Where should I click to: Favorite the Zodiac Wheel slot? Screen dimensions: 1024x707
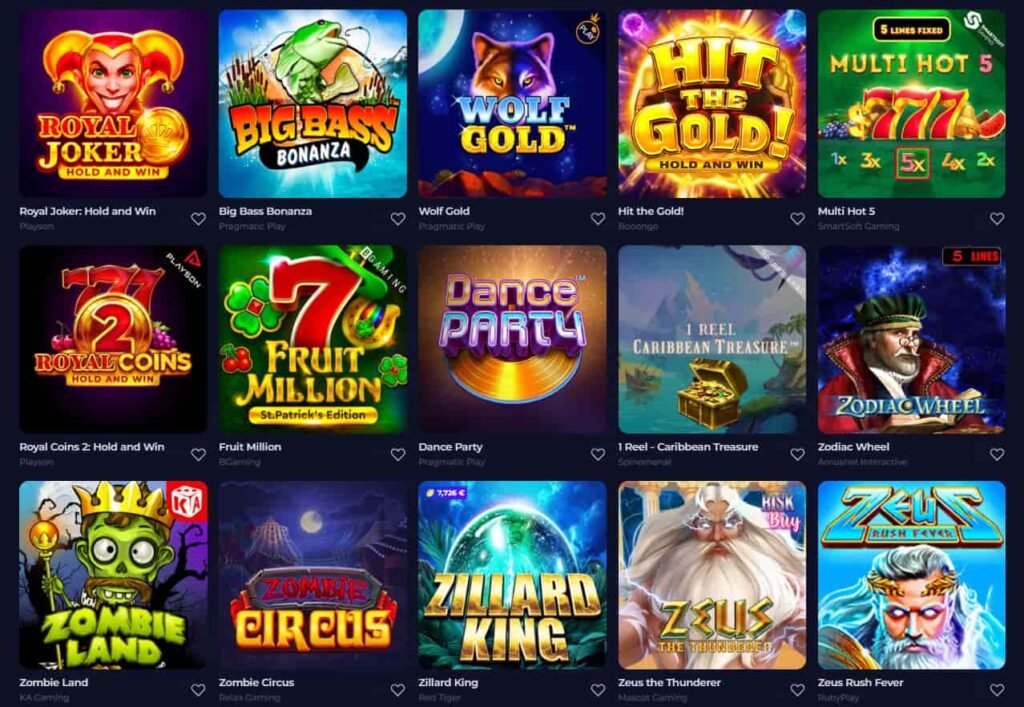coord(997,454)
